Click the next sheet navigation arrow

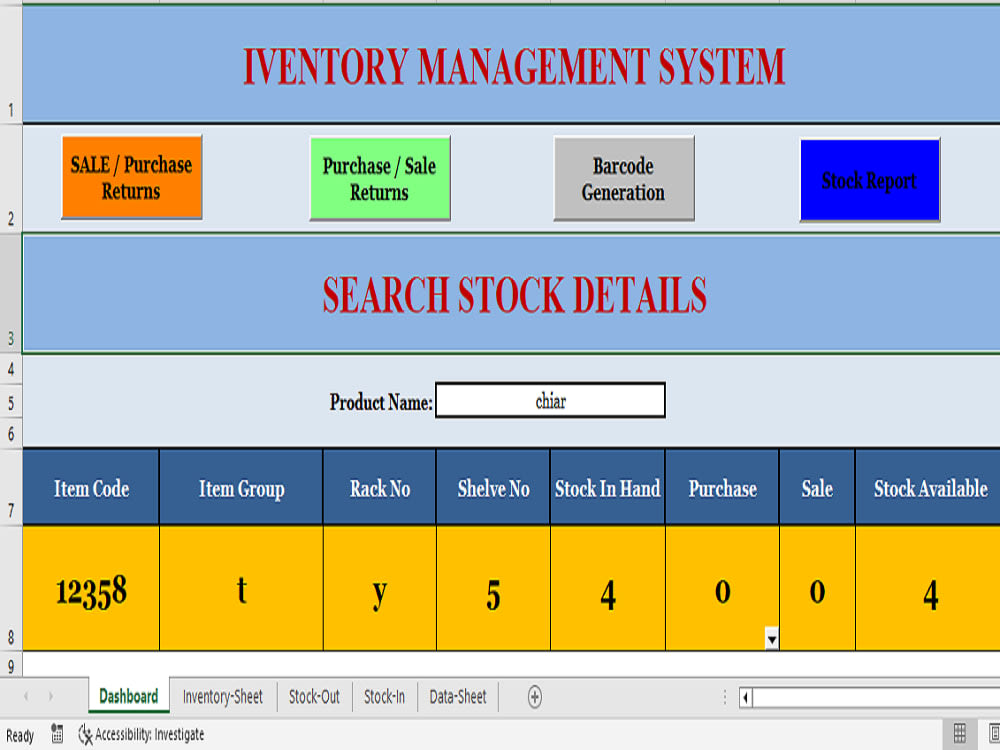[49, 697]
